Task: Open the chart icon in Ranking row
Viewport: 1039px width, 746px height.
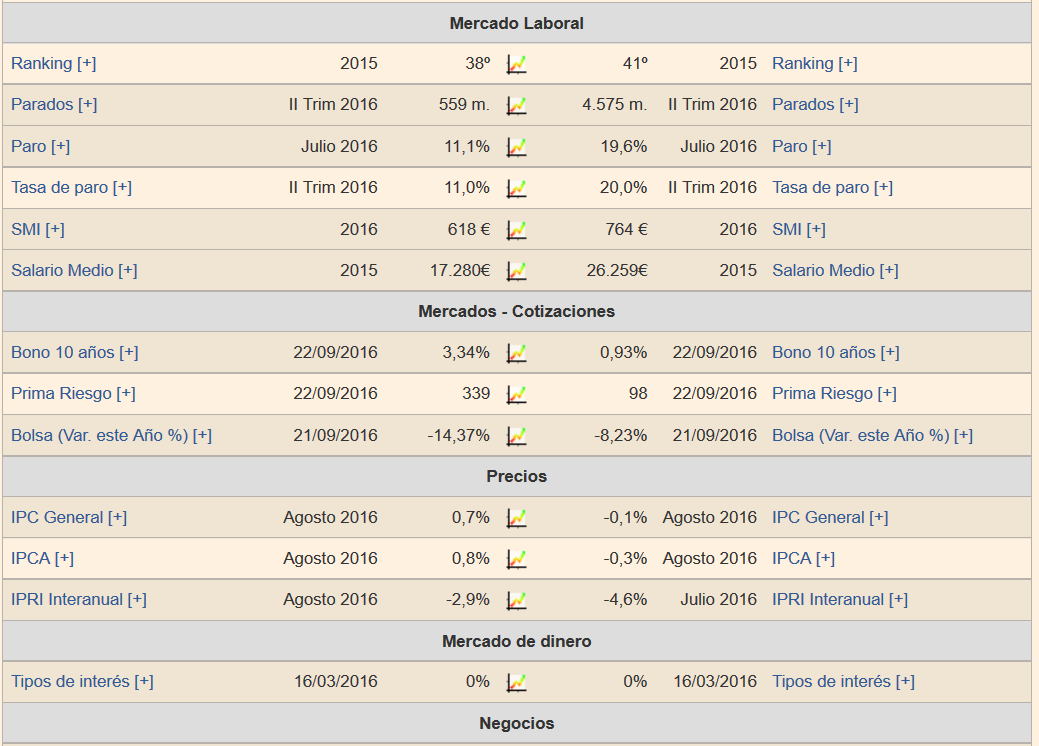Action: [516, 64]
